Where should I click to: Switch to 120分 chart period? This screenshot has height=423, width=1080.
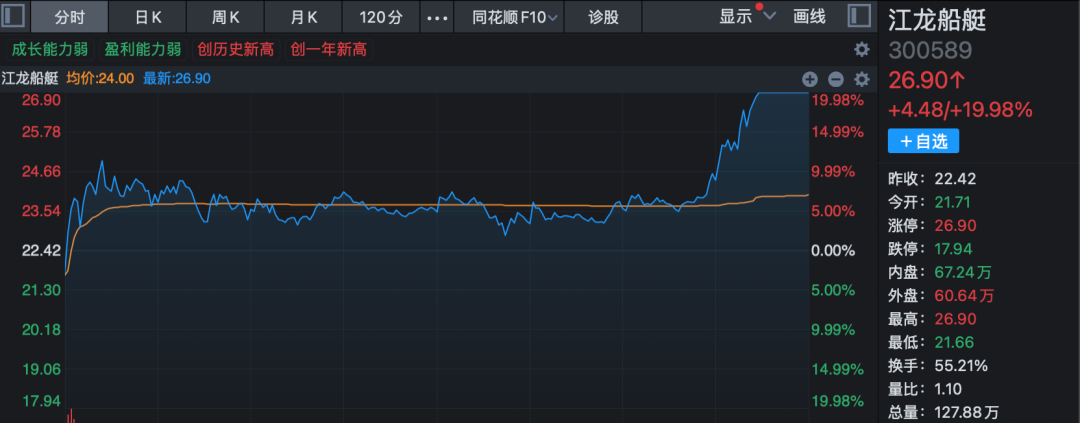(380, 17)
